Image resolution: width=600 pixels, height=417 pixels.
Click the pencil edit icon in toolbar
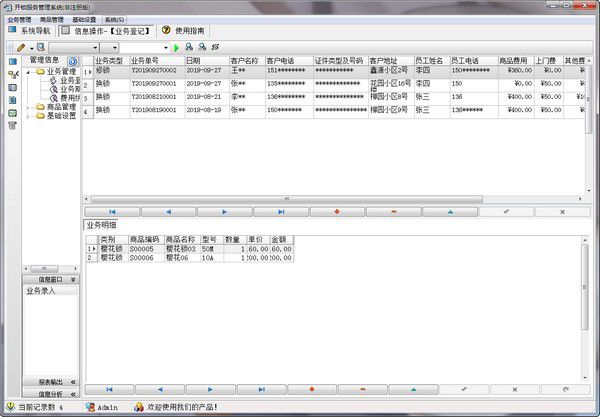coord(21,47)
